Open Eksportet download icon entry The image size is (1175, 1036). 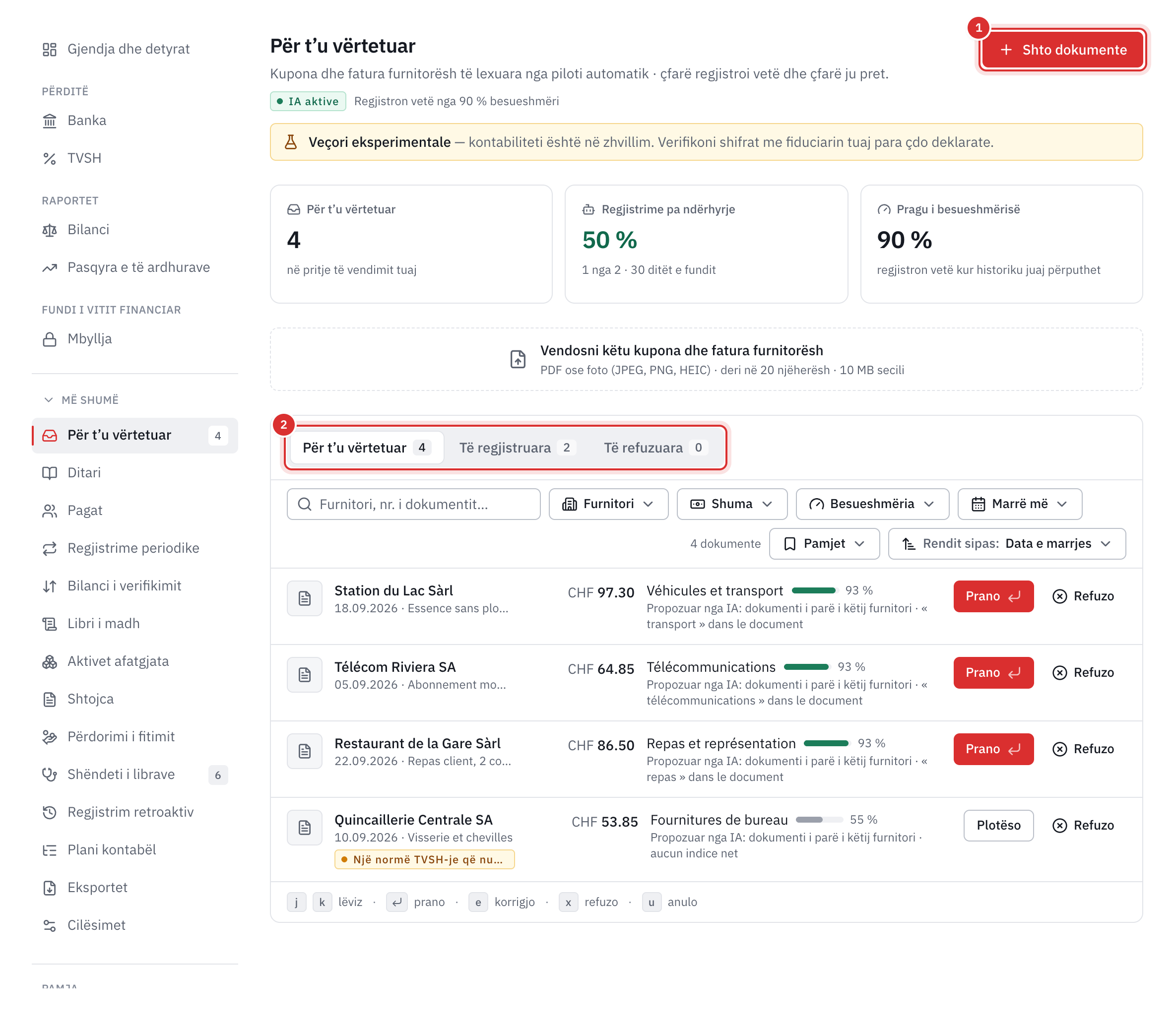pyautogui.click(x=134, y=888)
